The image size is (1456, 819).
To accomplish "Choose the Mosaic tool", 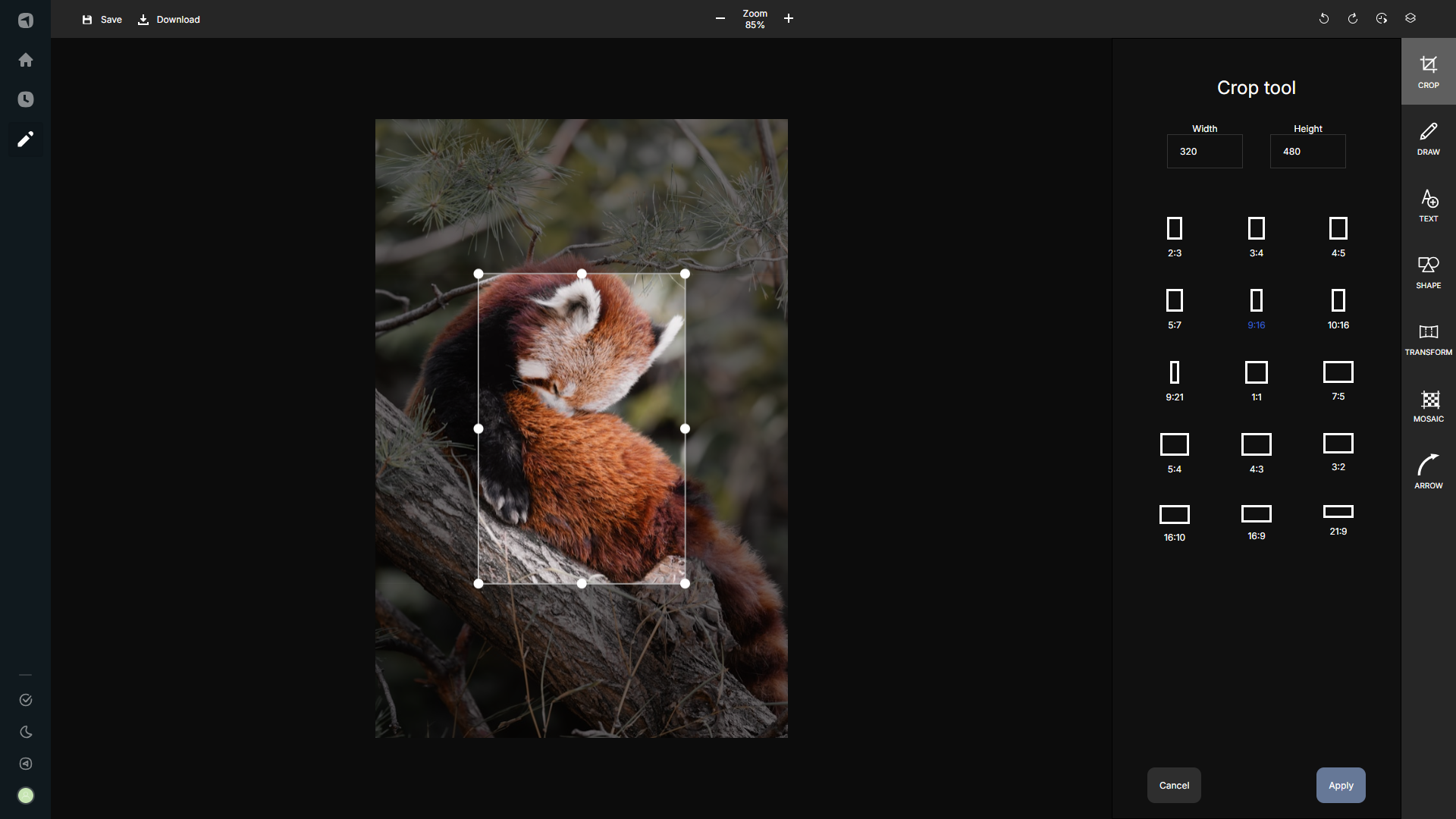I will (1428, 406).
